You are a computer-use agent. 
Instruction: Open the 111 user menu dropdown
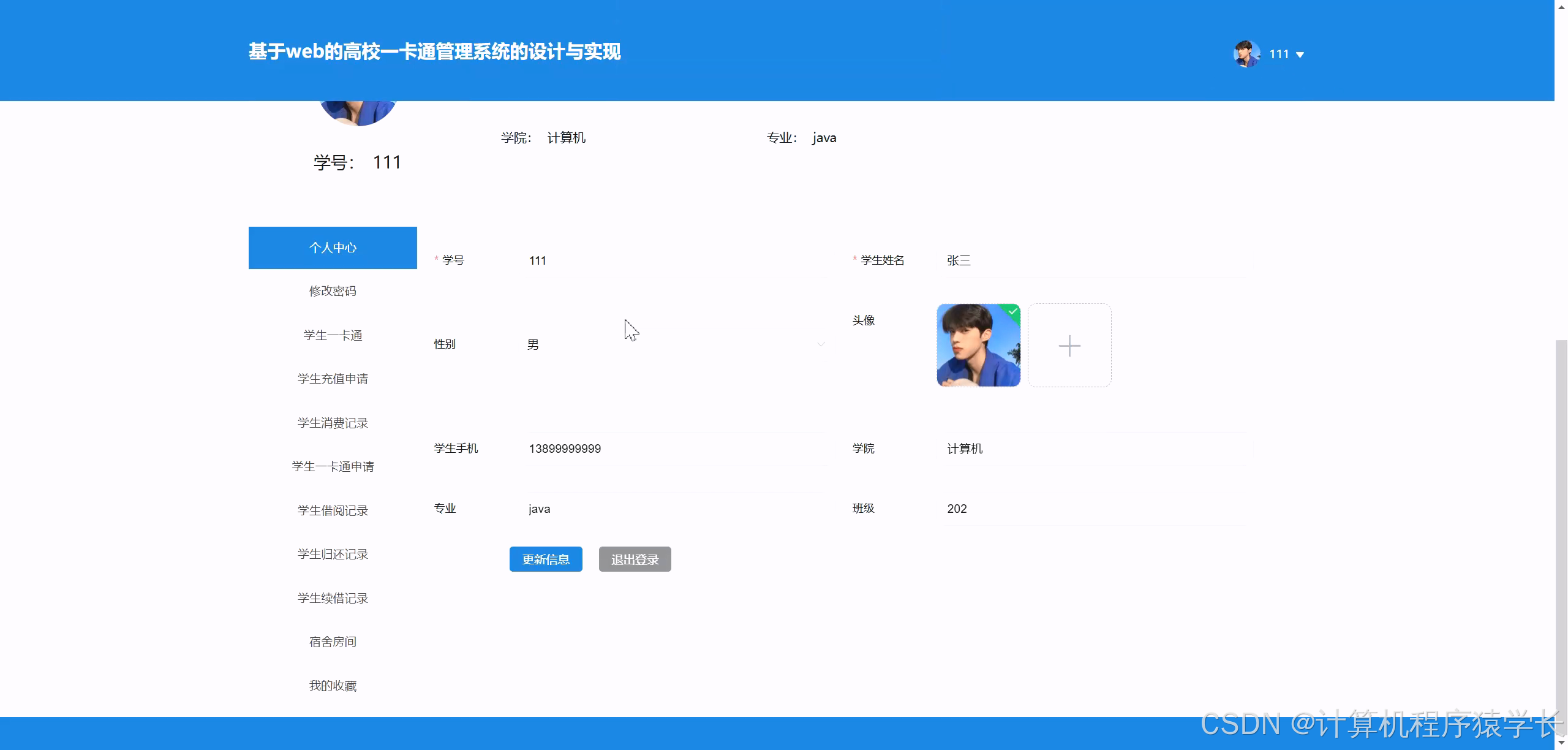pos(1280,54)
